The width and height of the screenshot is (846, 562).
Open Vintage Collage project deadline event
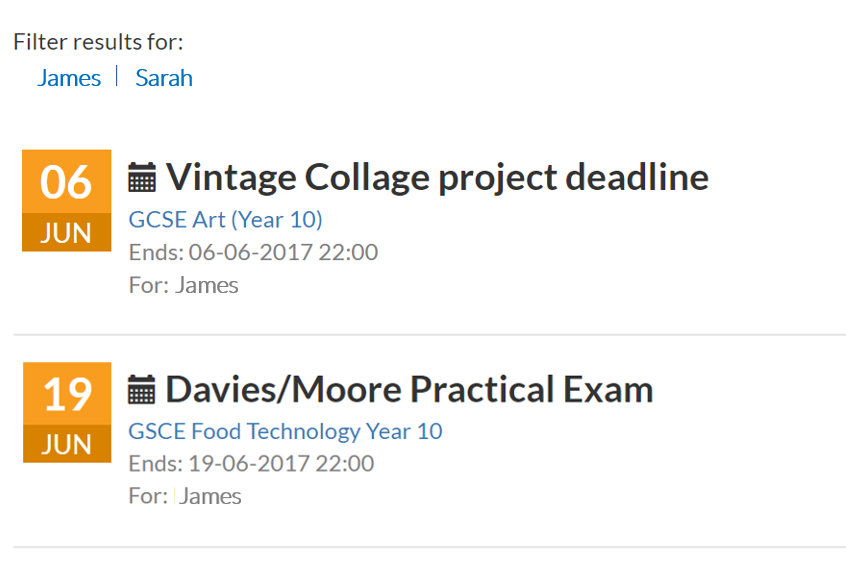pyautogui.click(x=437, y=177)
